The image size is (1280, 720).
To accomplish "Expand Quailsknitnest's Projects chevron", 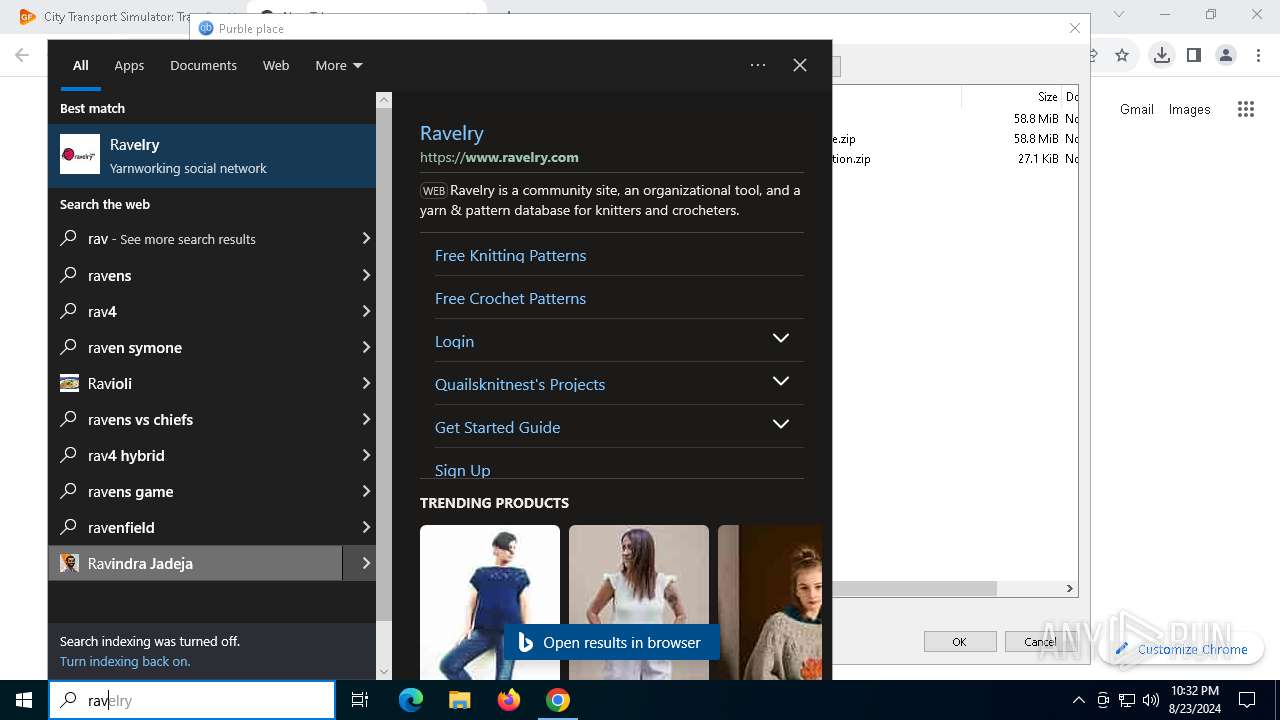I will pyautogui.click(x=781, y=382).
